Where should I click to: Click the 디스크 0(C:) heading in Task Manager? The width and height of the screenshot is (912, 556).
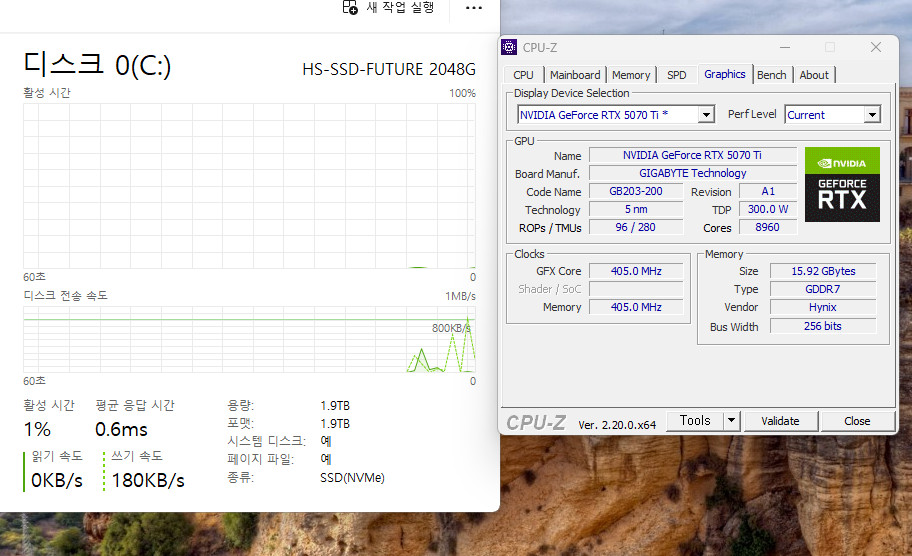[97, 65]
